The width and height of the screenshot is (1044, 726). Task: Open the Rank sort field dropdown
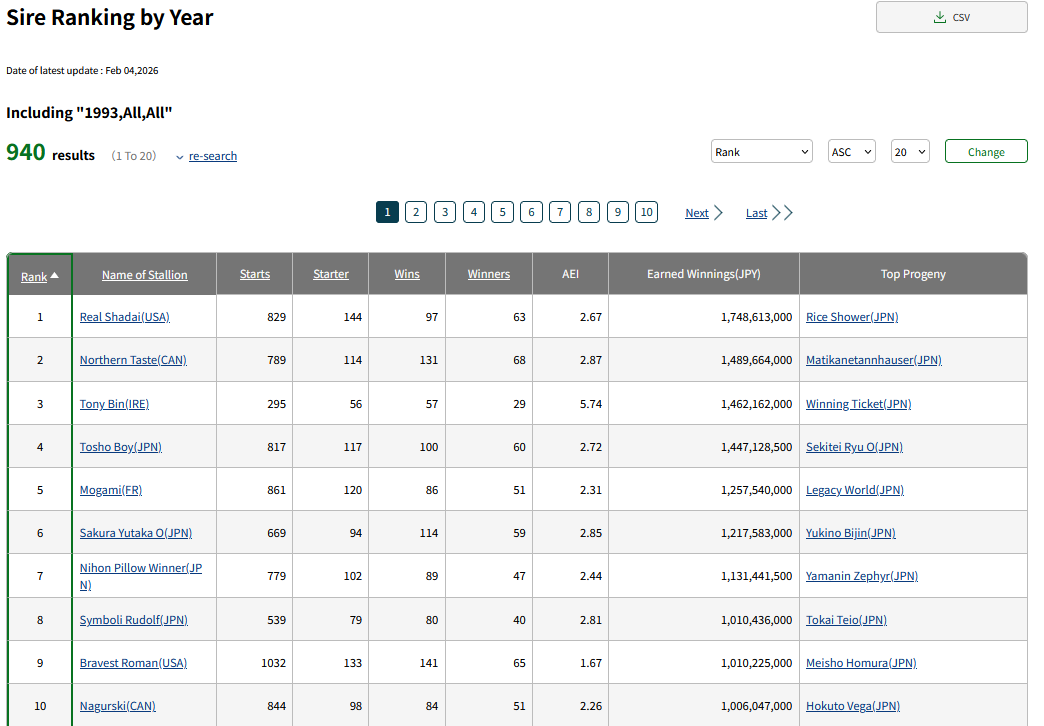(762, 152)
